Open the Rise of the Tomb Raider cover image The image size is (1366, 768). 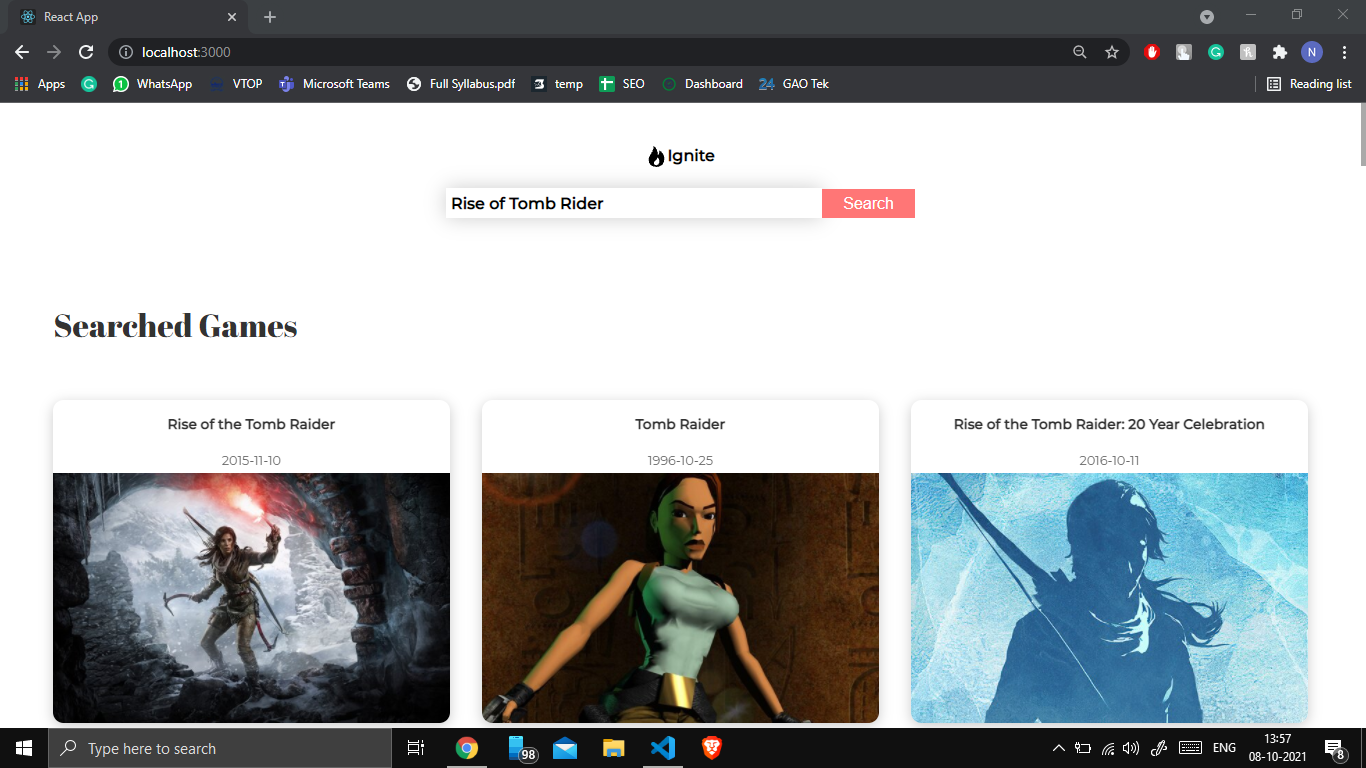[251, 598]
